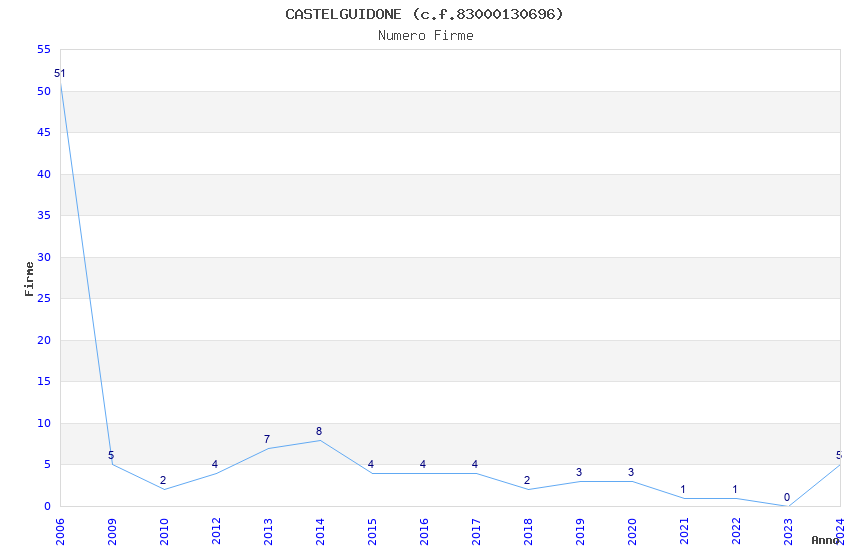Click the data value 4 above 2017
Viewport: 850px width, 550px height.
(x=475, y=464)
